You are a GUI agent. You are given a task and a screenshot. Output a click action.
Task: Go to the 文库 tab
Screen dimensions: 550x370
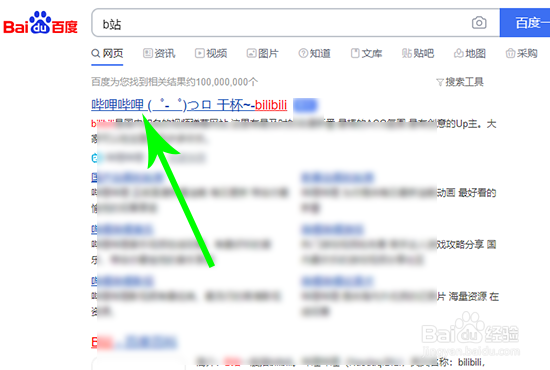tap(366, 54)
